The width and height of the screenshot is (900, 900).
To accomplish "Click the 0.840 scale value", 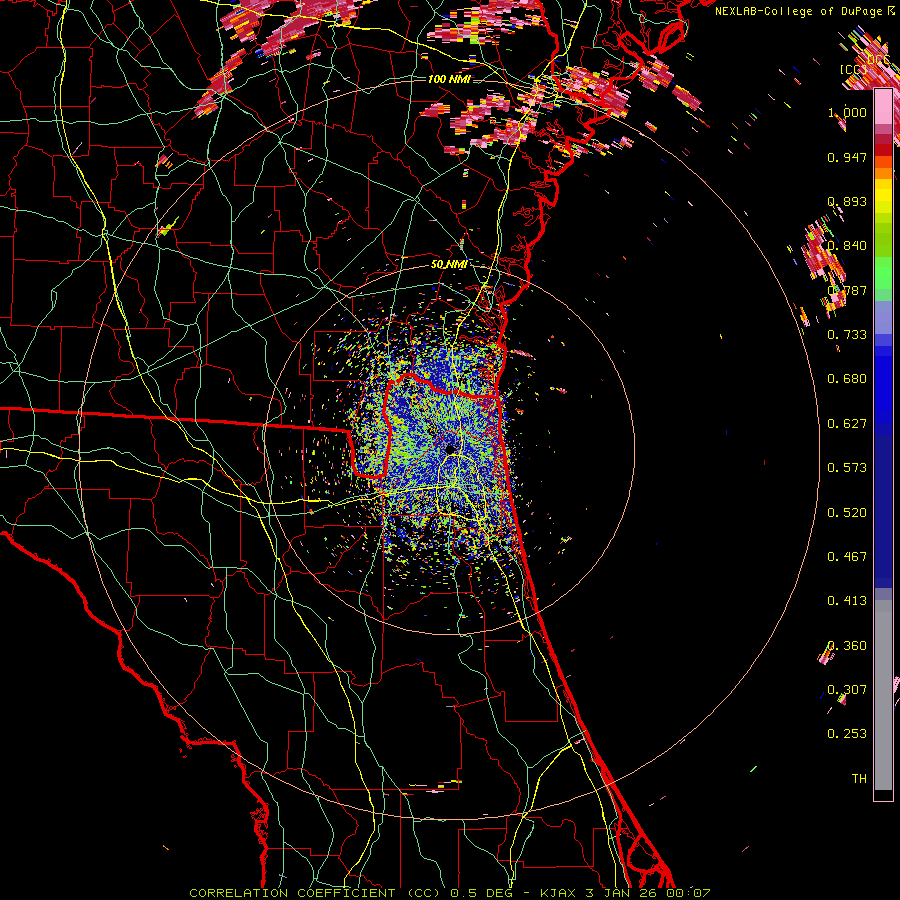I will pyautogui.click(x=847, y=246).
